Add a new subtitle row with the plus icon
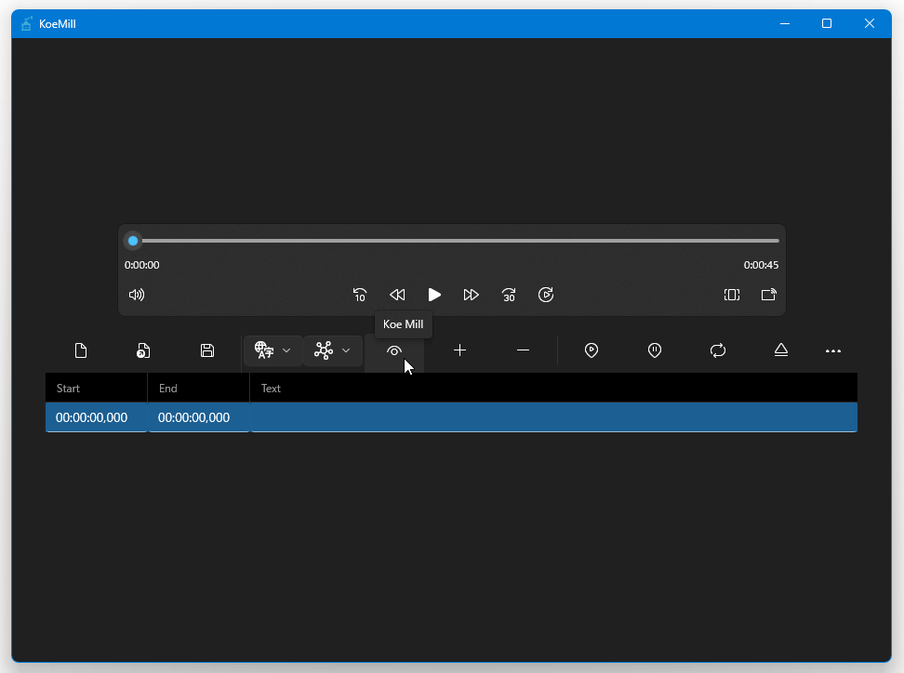This screenshot has width=904, height=673. (460, 351)
